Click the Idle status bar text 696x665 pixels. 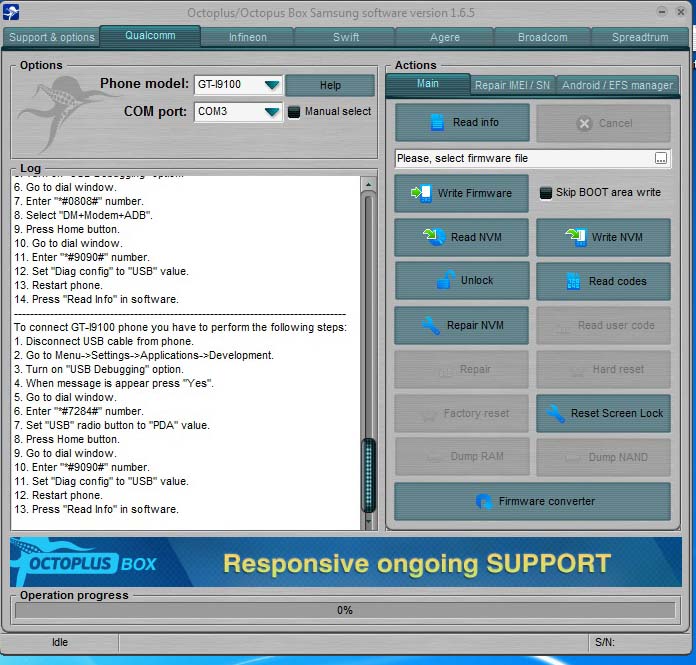click(60, 642)
